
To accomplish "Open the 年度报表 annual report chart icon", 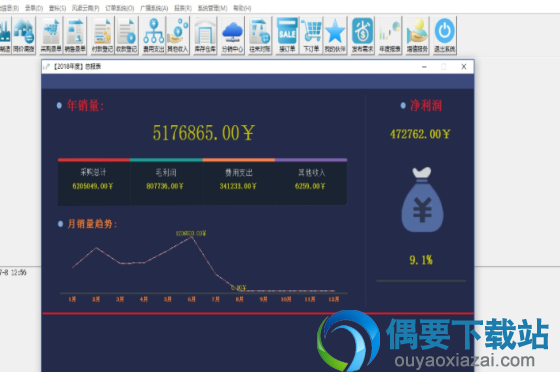I will click(x=390, y=35).
